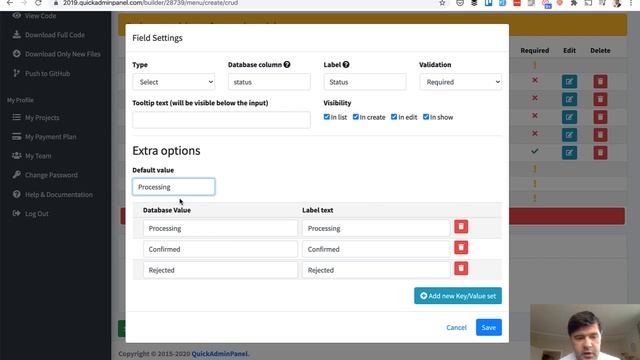Click the Label input field with Status
This screenshot has width=640, height=360.
[364, 82]
